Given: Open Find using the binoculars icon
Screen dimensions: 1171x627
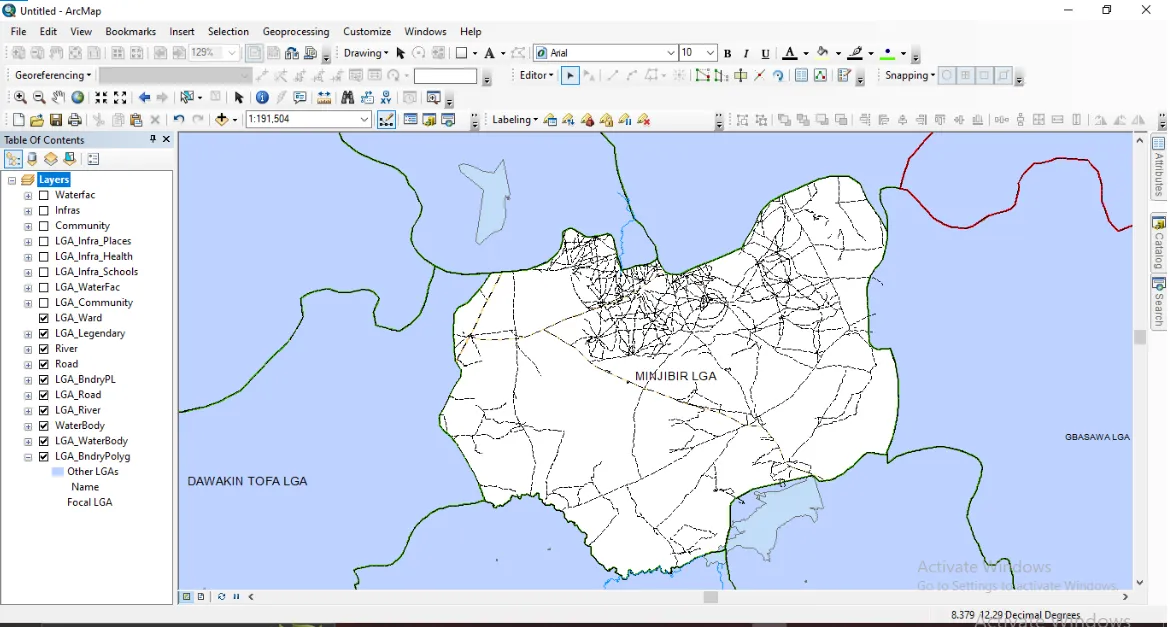Looking at the screenshot, I should point(348,96).
